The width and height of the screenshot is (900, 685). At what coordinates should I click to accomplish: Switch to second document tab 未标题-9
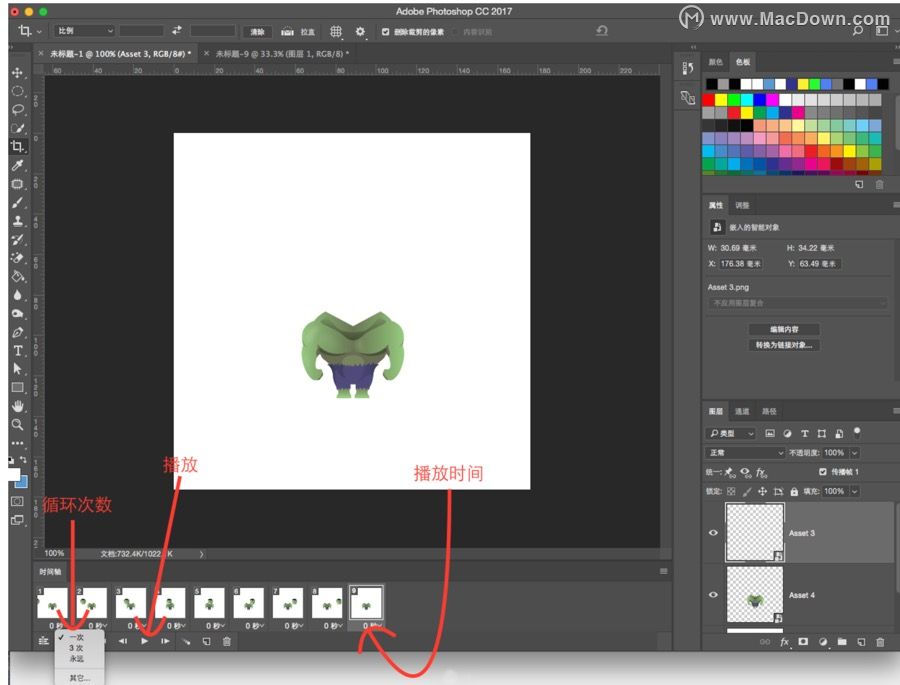281,53
